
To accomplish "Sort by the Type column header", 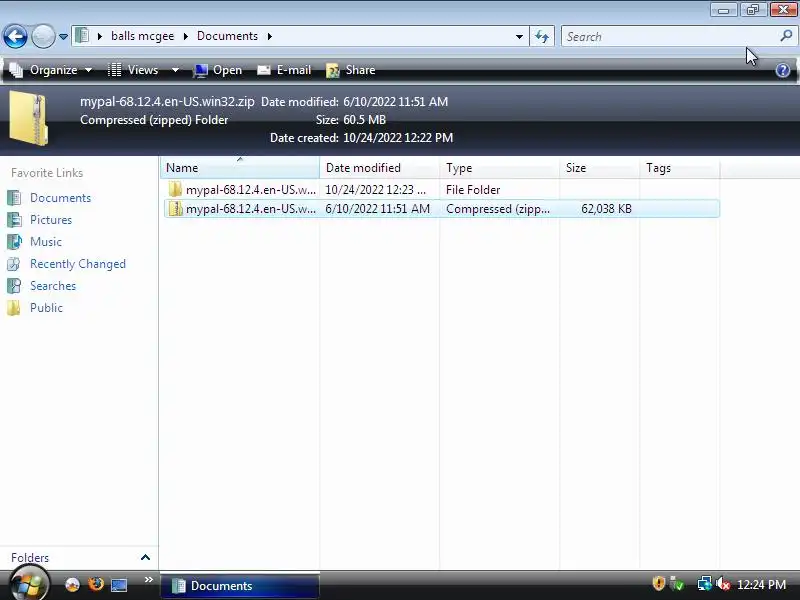I will [499, 168].
